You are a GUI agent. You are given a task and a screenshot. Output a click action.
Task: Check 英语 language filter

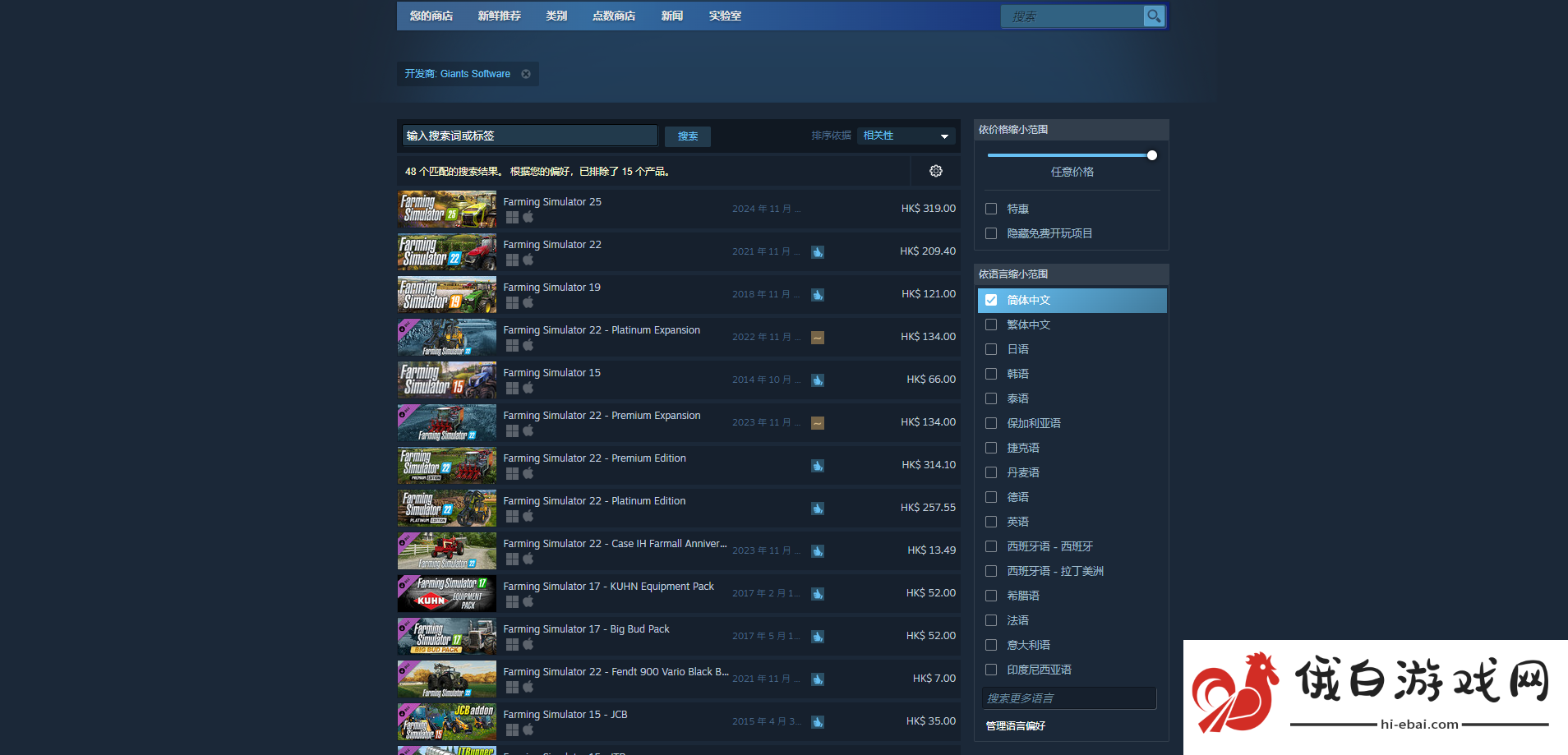(x=991, y=522)
